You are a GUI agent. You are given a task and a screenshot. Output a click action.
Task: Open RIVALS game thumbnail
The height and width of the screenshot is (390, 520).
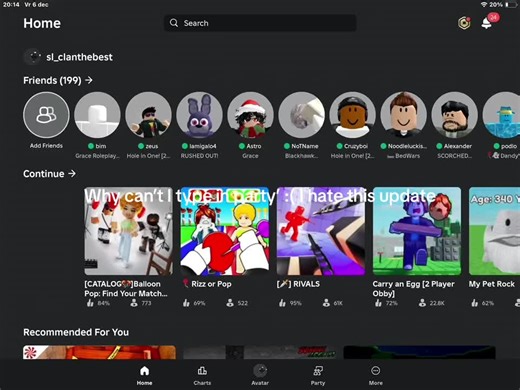tap(321, 231)
